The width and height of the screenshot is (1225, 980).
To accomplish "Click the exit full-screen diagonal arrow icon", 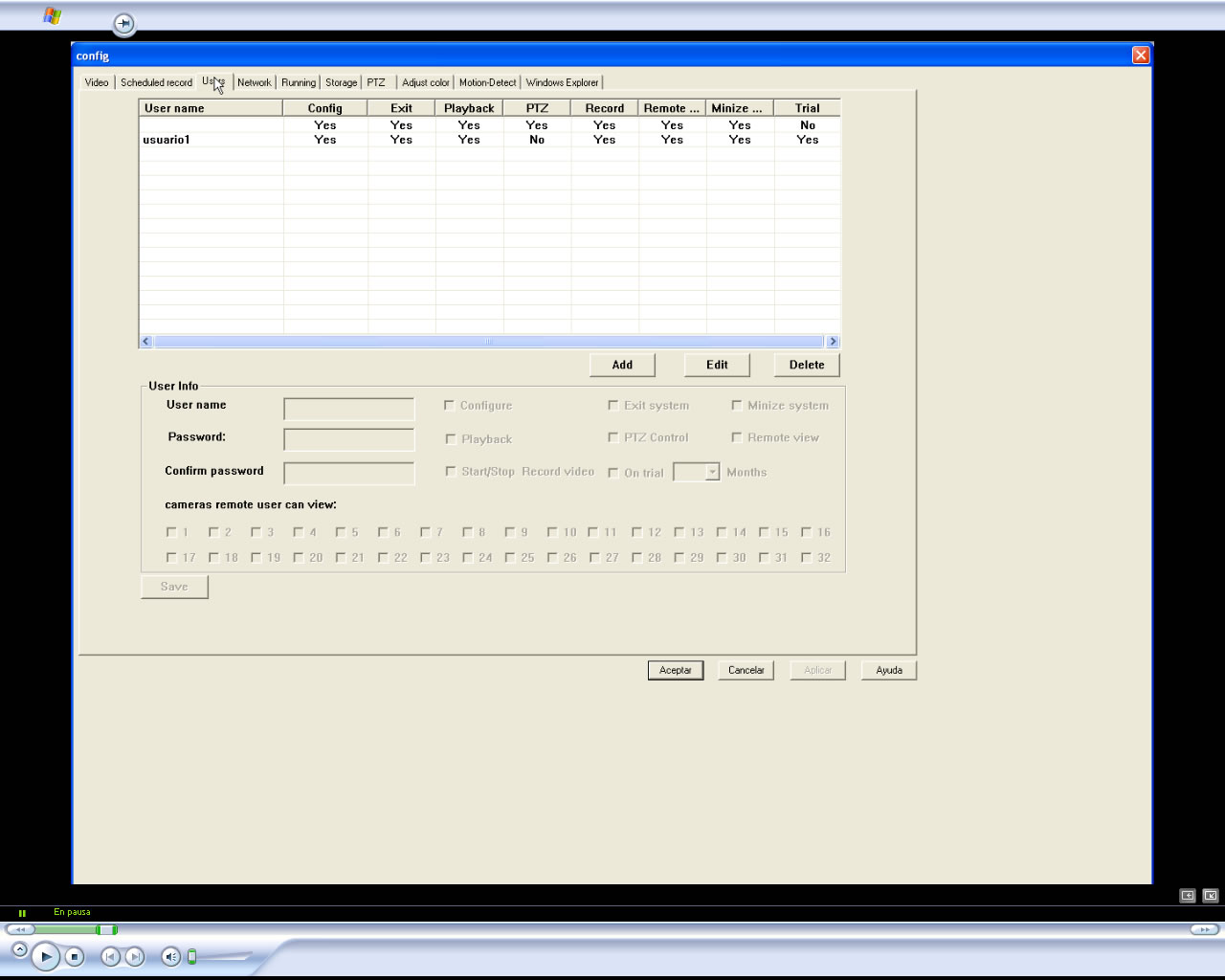I will pos(1210,896).
